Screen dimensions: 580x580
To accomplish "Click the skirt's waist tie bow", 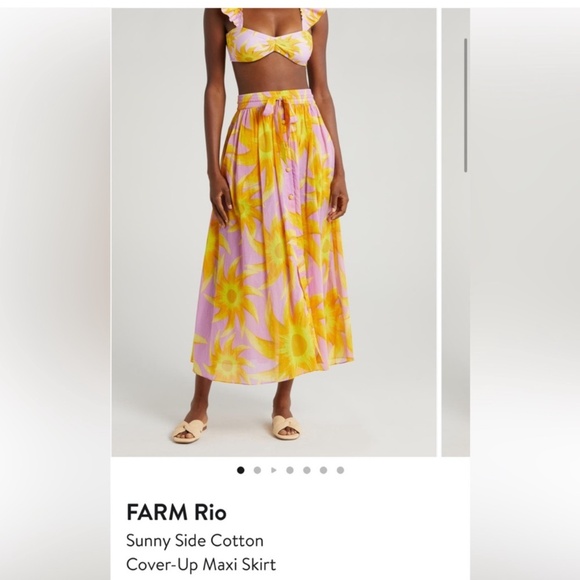I will 277,111.
